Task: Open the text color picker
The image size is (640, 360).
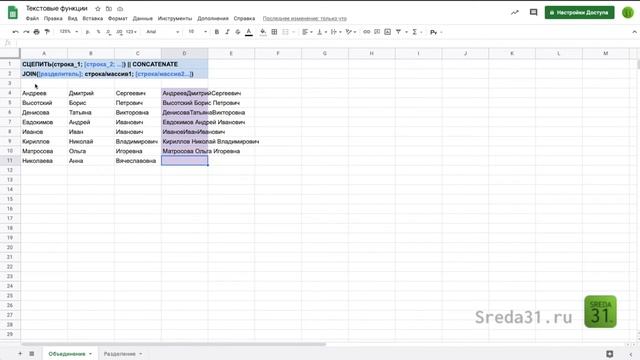Action: tap(249, 32)
